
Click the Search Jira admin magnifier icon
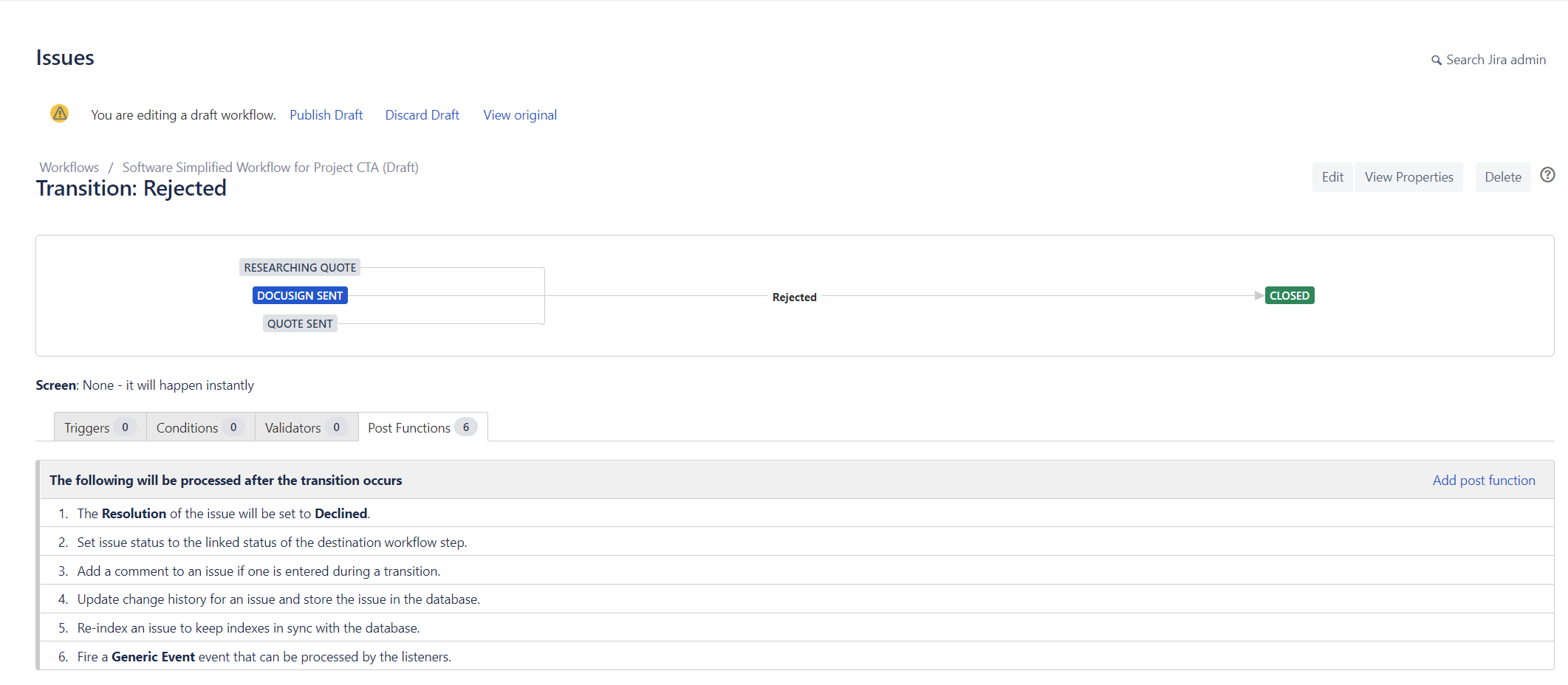pos(1436,61)
